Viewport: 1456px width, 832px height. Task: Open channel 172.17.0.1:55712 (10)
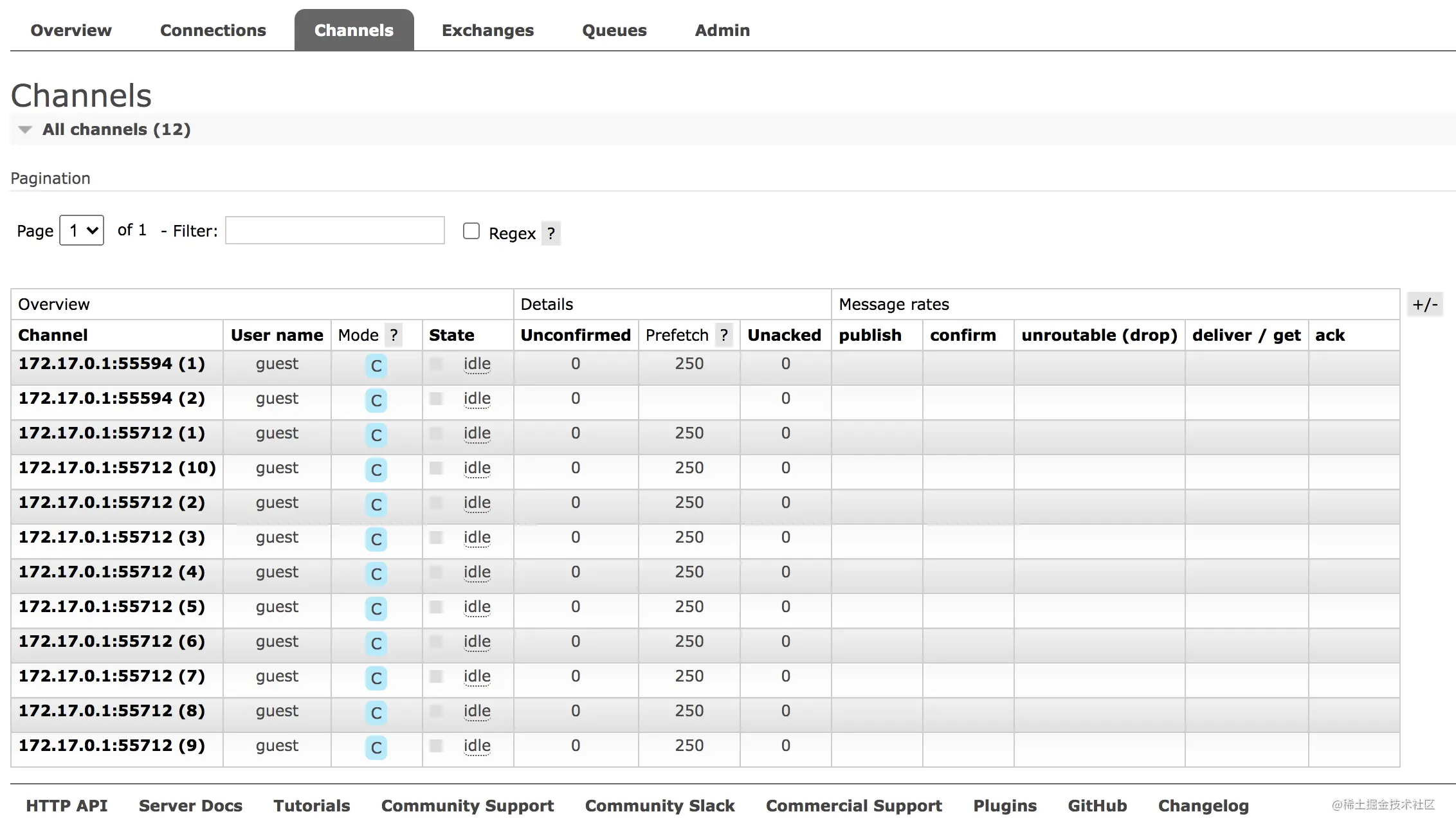117,467
